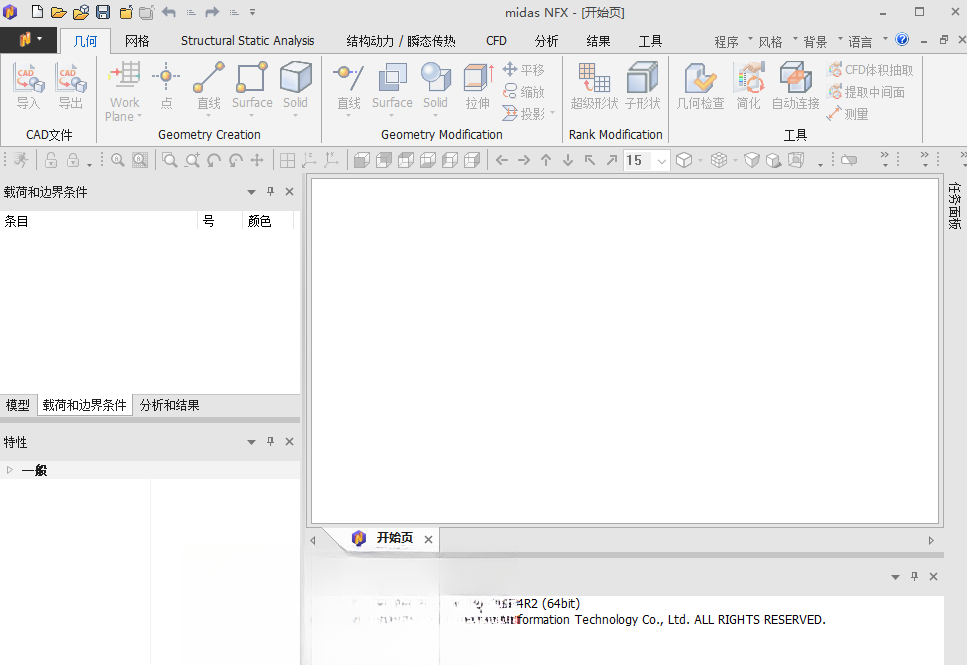The image size is (967, 665).
Task: Open the 超级形状 tool
Action: pyautogui.click(x=594, y=86)
